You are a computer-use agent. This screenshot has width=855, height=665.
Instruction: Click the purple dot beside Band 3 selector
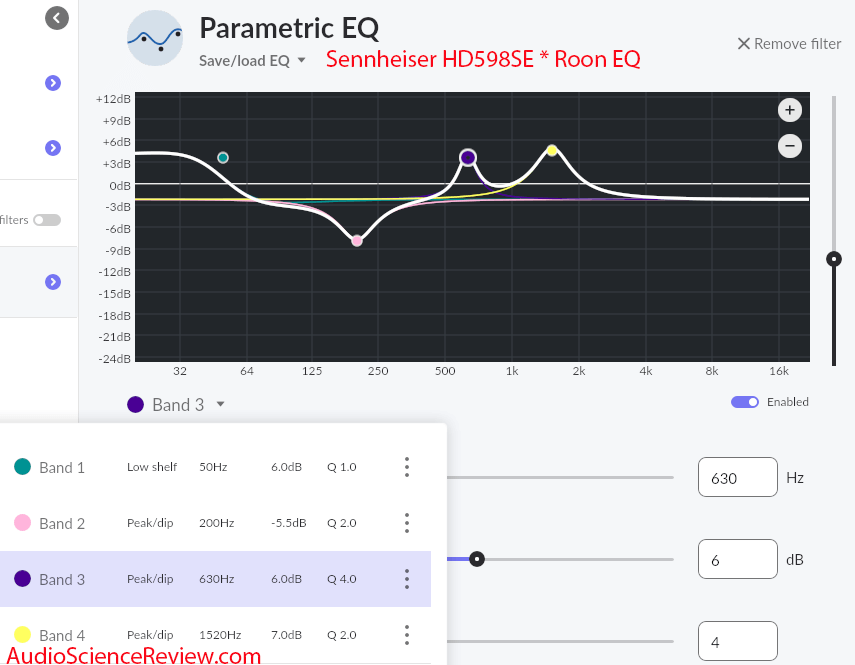click(x=135, y=404)
